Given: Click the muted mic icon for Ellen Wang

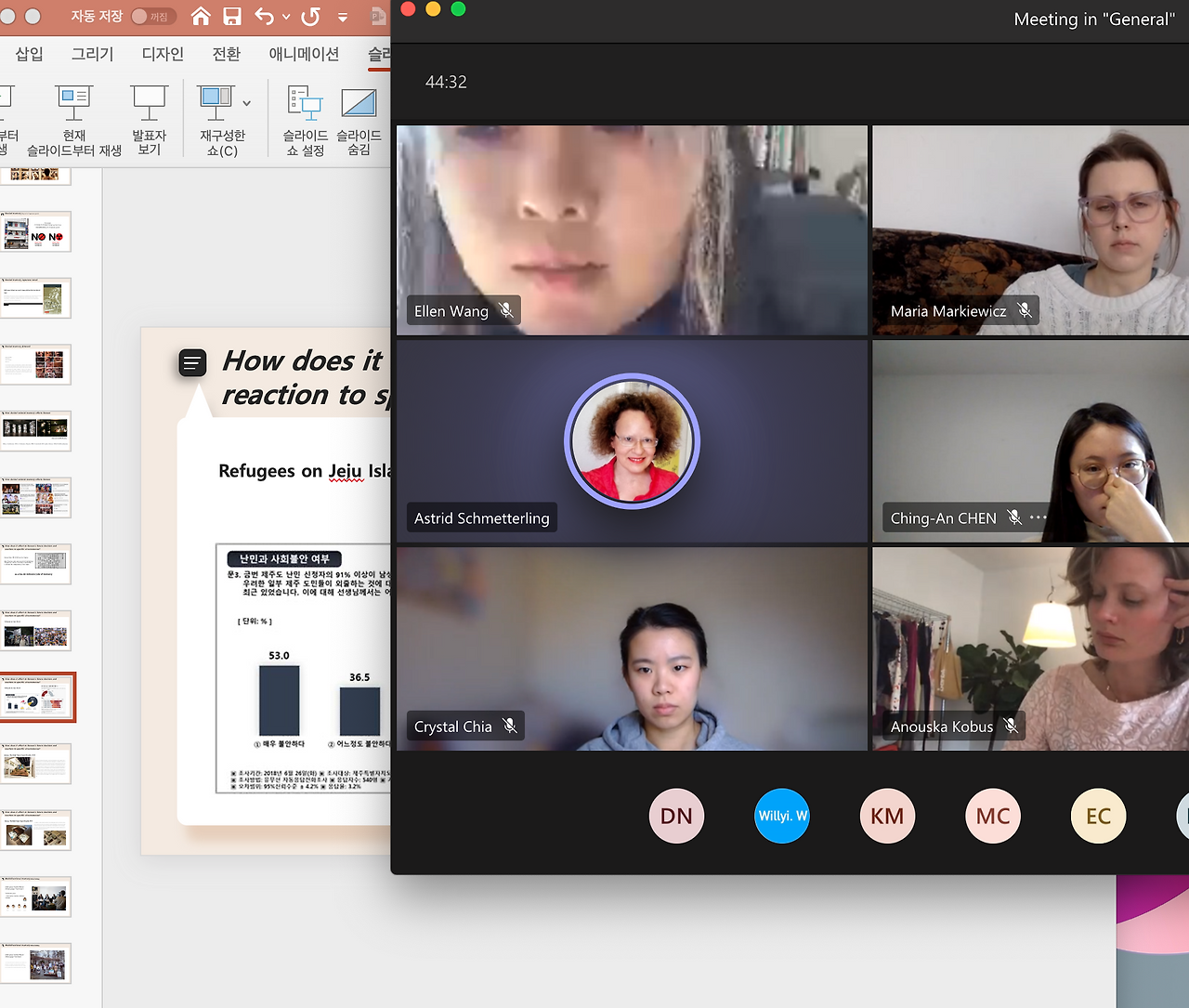Looking at the screenshot, I should point(506,310).
